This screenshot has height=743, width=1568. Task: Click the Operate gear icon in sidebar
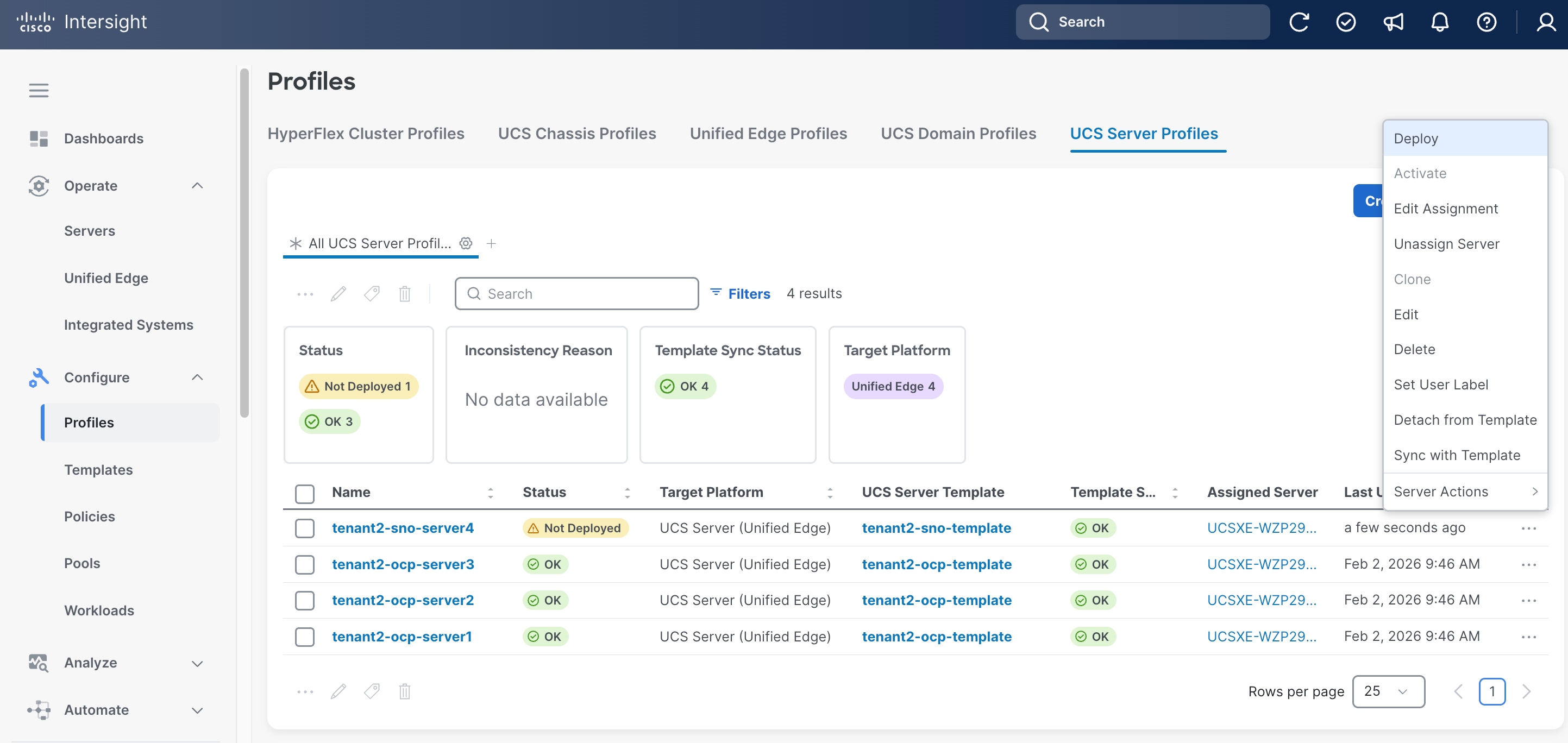tap(39, 186)
